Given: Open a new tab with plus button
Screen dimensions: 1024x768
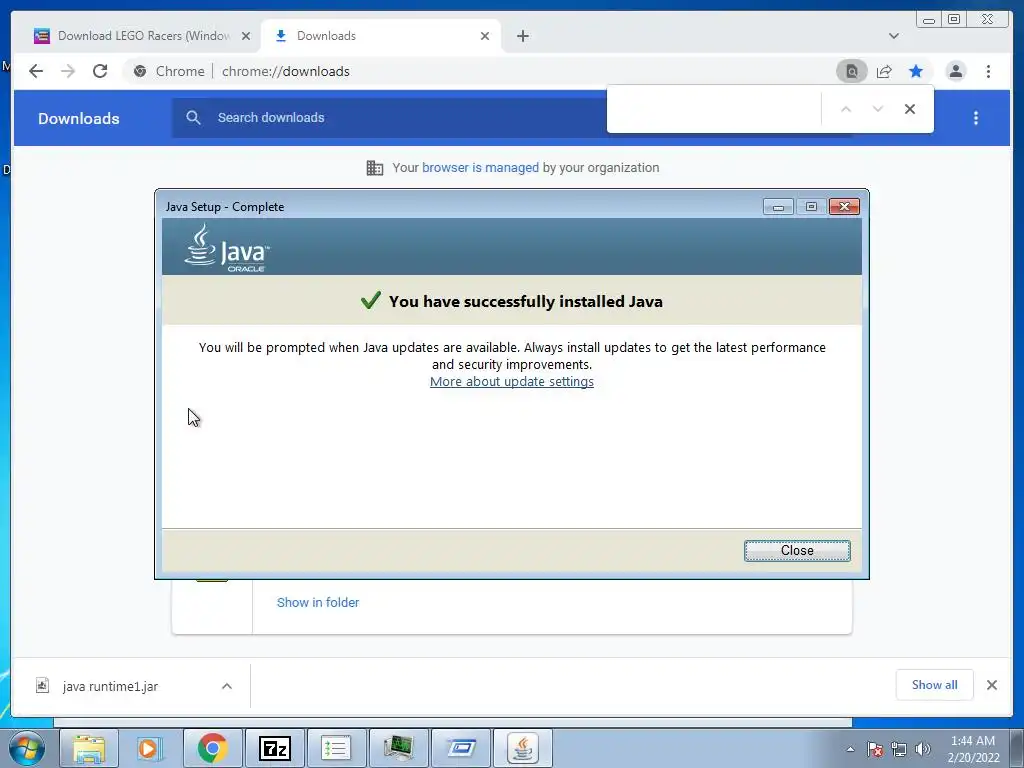Looking at the screenshot, I should point(522,36).
